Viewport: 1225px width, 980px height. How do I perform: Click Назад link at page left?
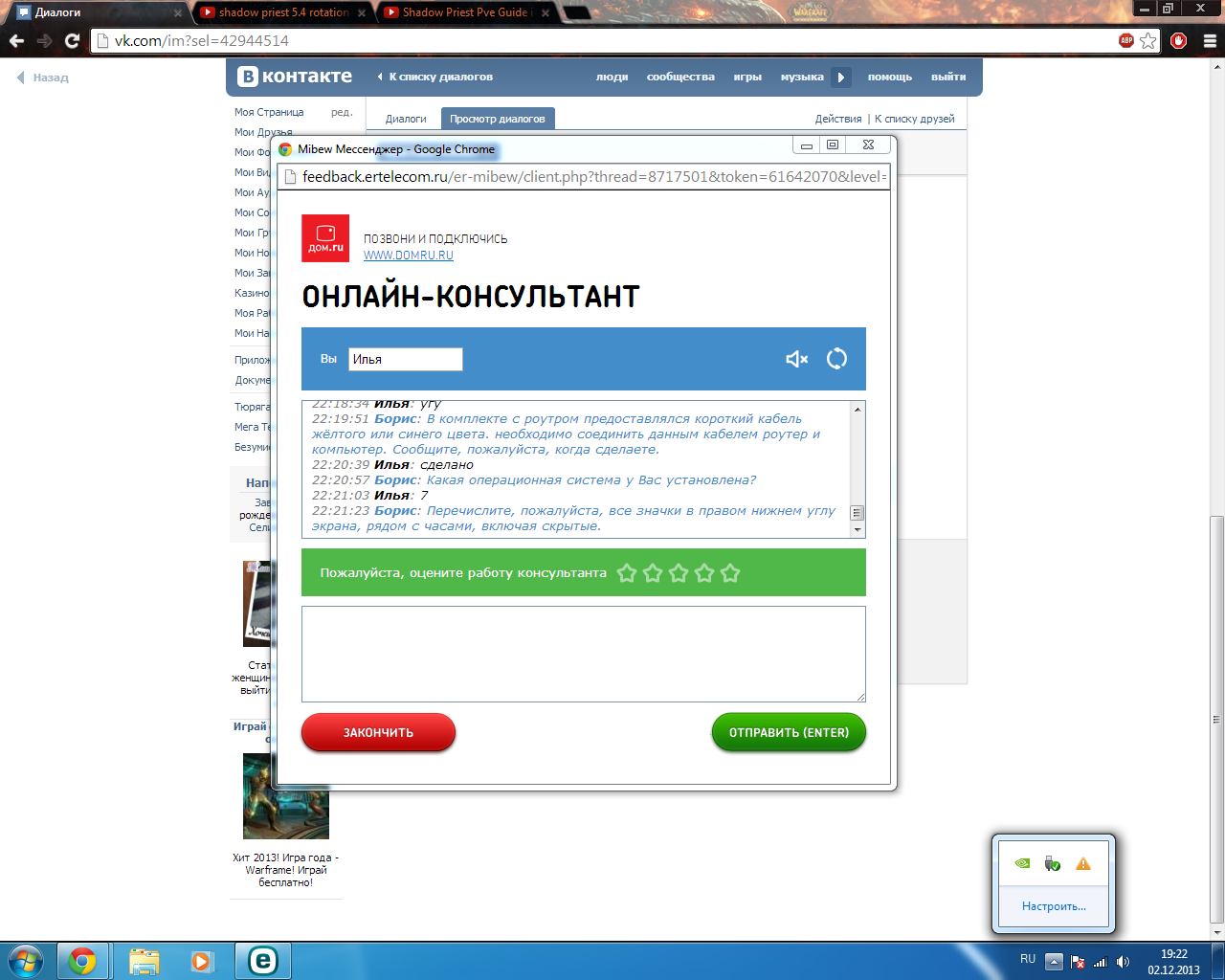(43, 78)
